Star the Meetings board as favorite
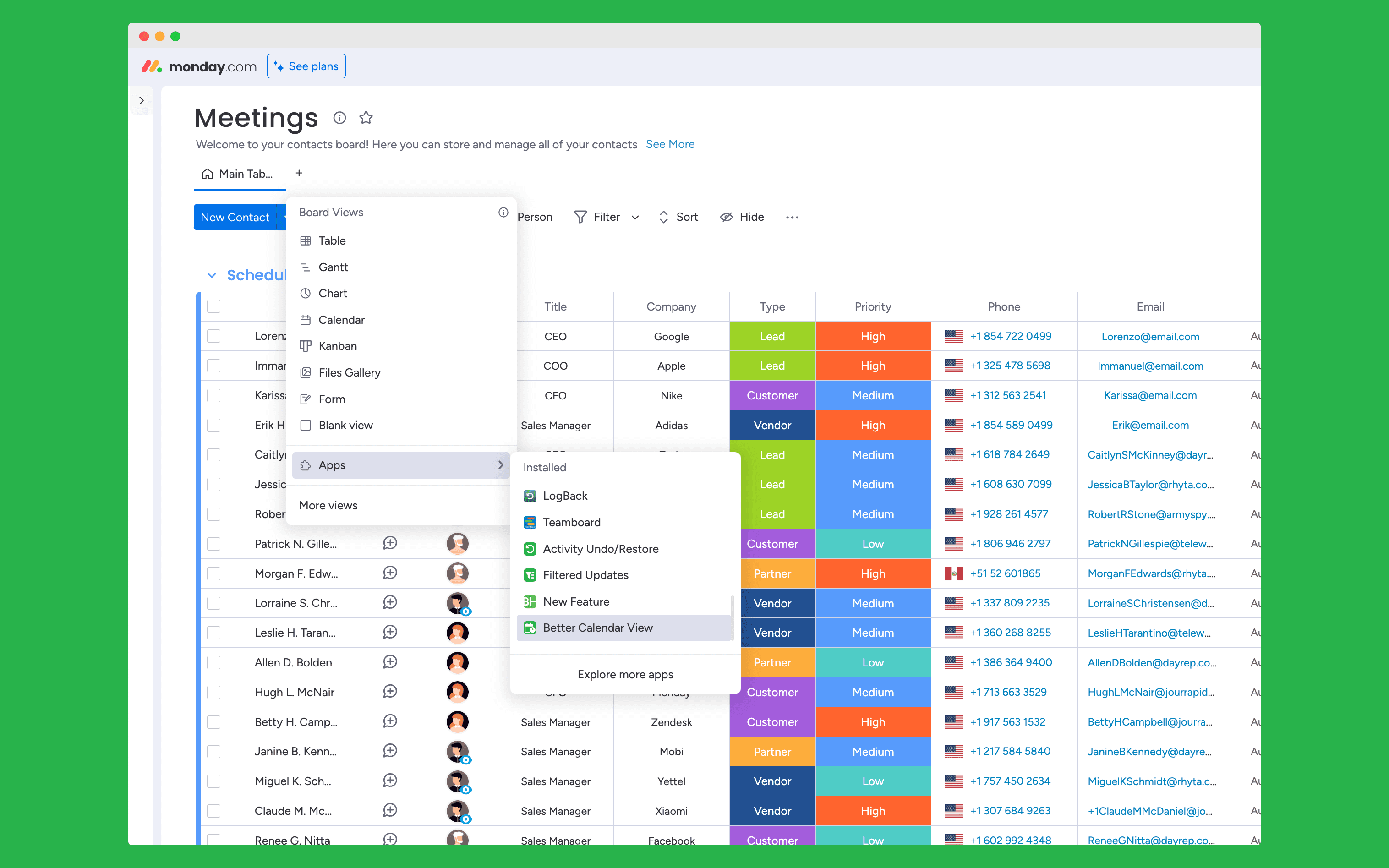Viewport: 1389px width, 868px height. tap(366, 118)
